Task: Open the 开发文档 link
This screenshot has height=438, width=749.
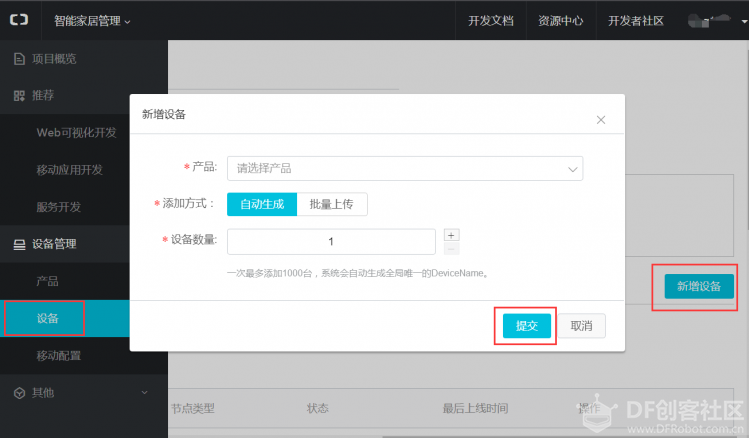Action: 491,21
